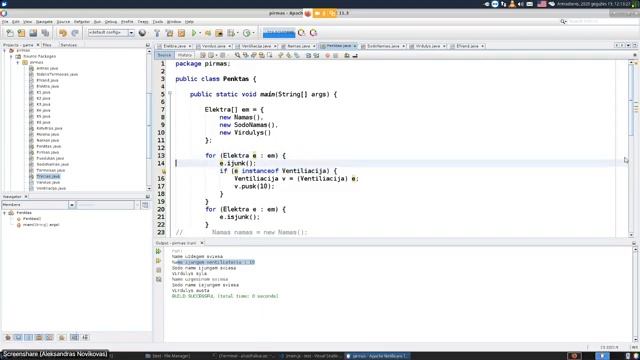Click the red stop macro recording icon
640x360 pixels.
point(327,55)
